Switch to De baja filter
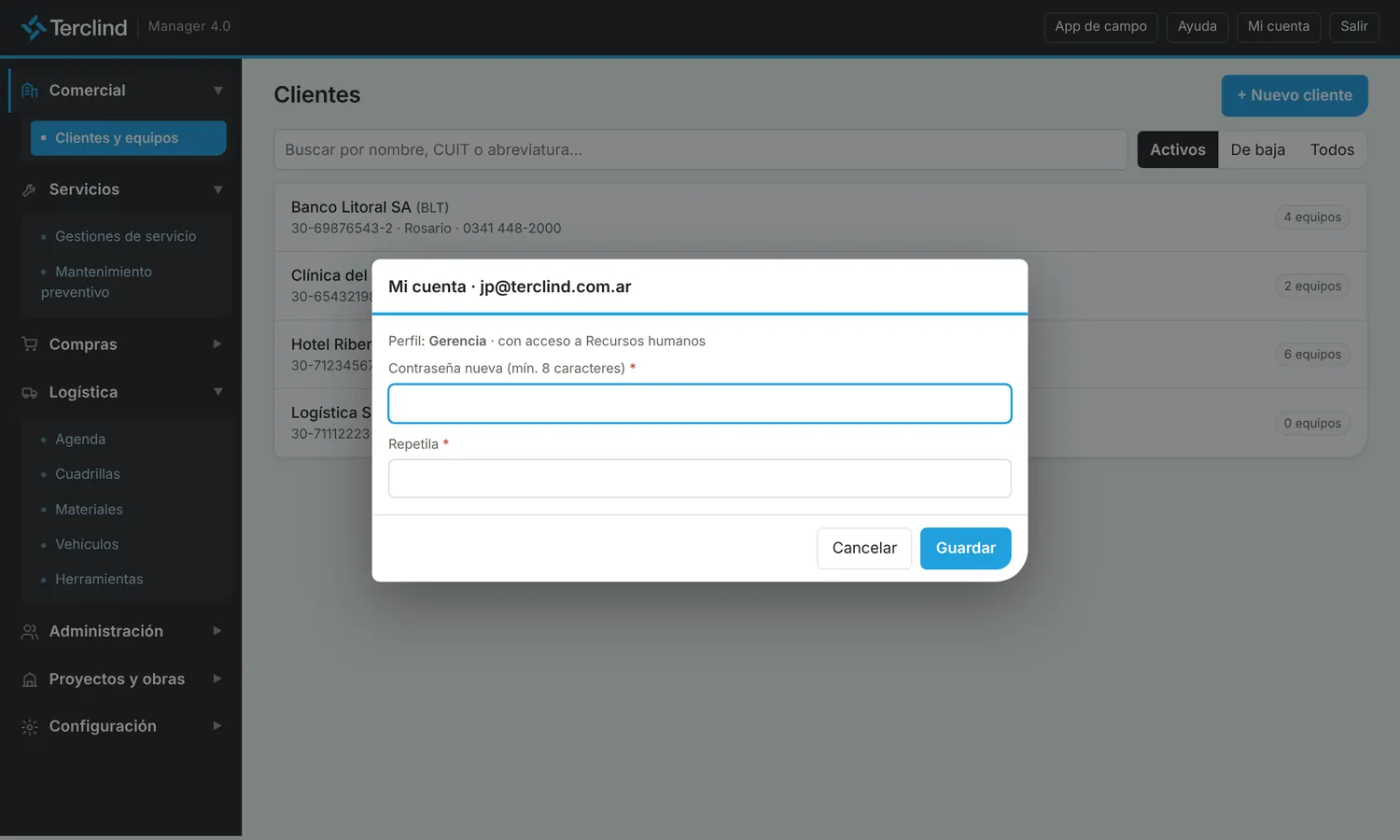1400x840 pixels. (1257, 149)
